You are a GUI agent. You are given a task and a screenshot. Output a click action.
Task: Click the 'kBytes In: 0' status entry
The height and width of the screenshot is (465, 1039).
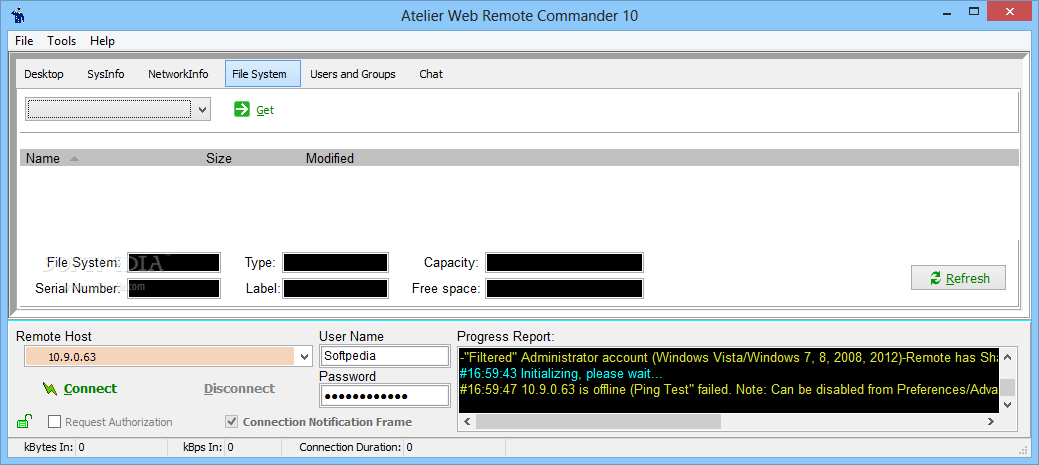(x=54, y=447)
